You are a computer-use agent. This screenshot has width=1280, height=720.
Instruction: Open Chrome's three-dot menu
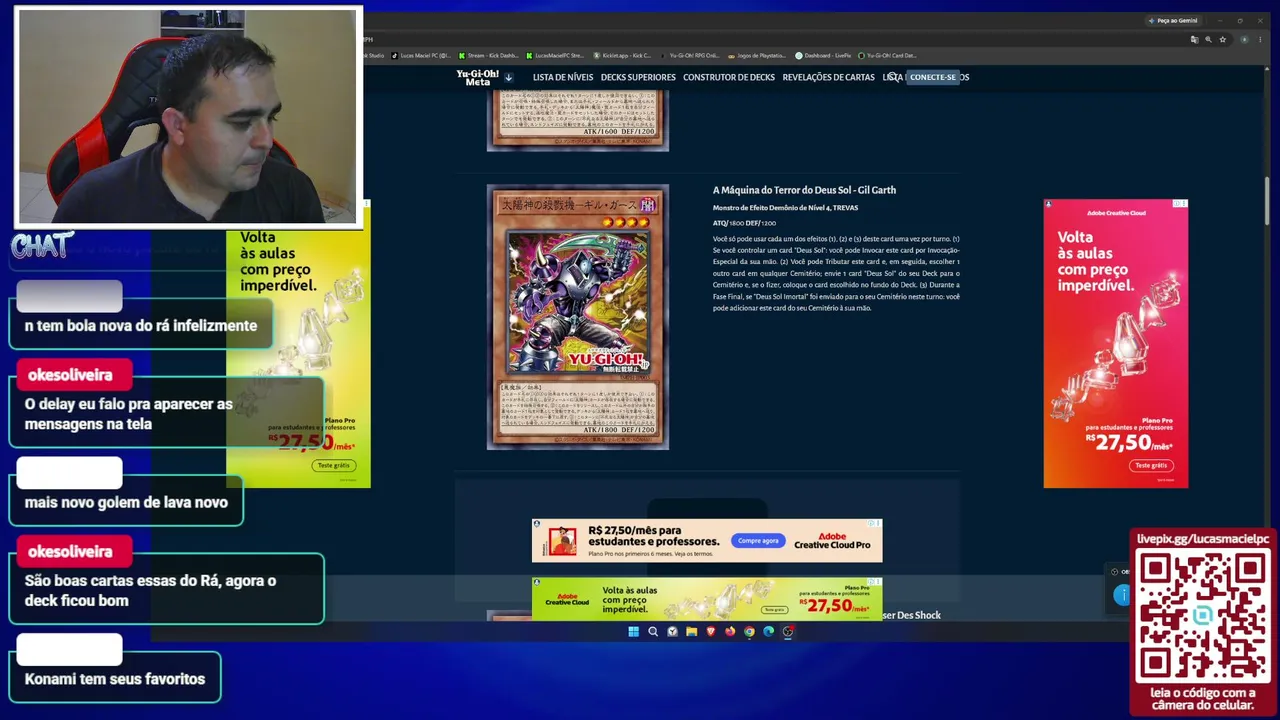pos(1260,39)
